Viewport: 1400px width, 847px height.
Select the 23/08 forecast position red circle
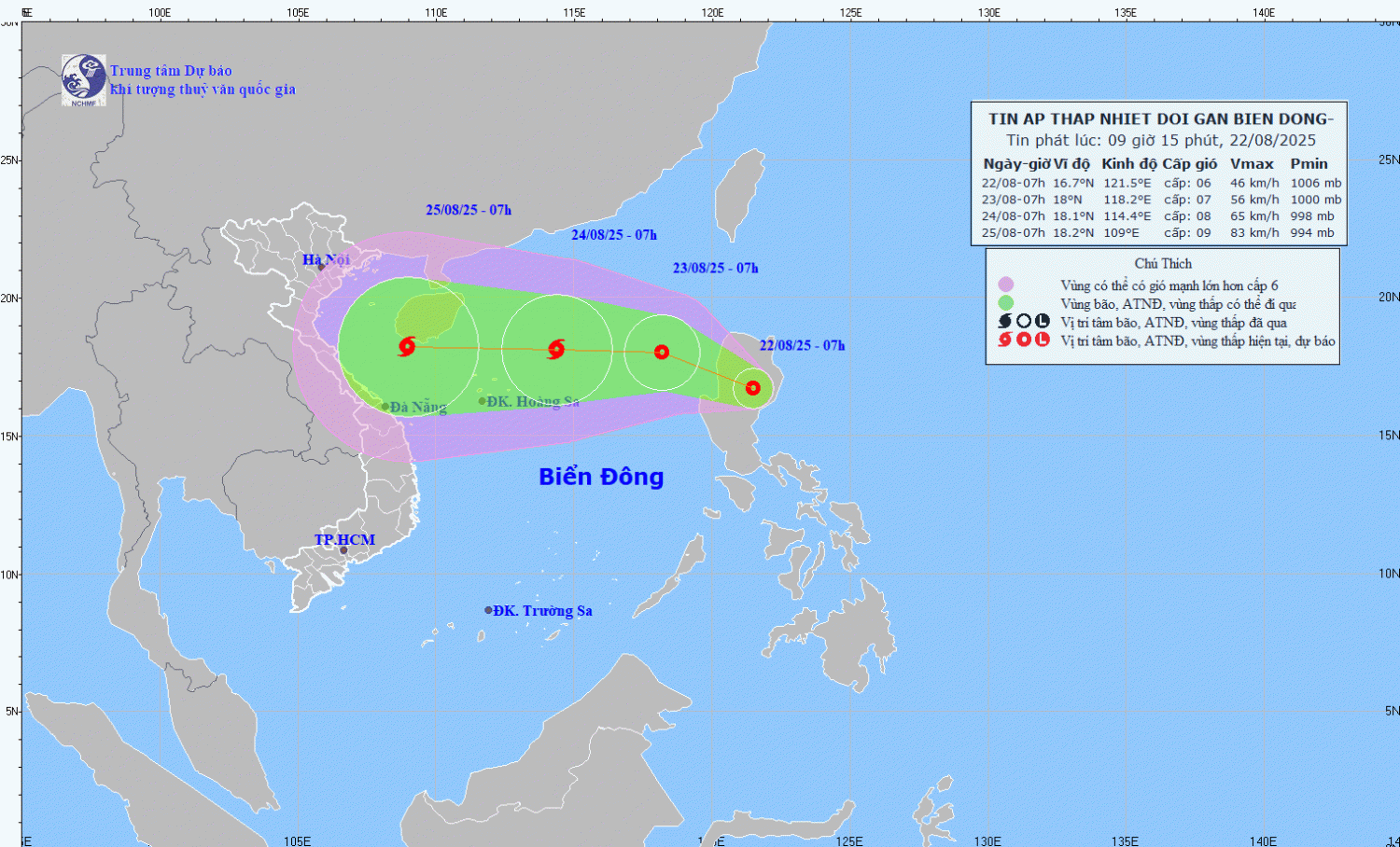click(x=662, y=352)
